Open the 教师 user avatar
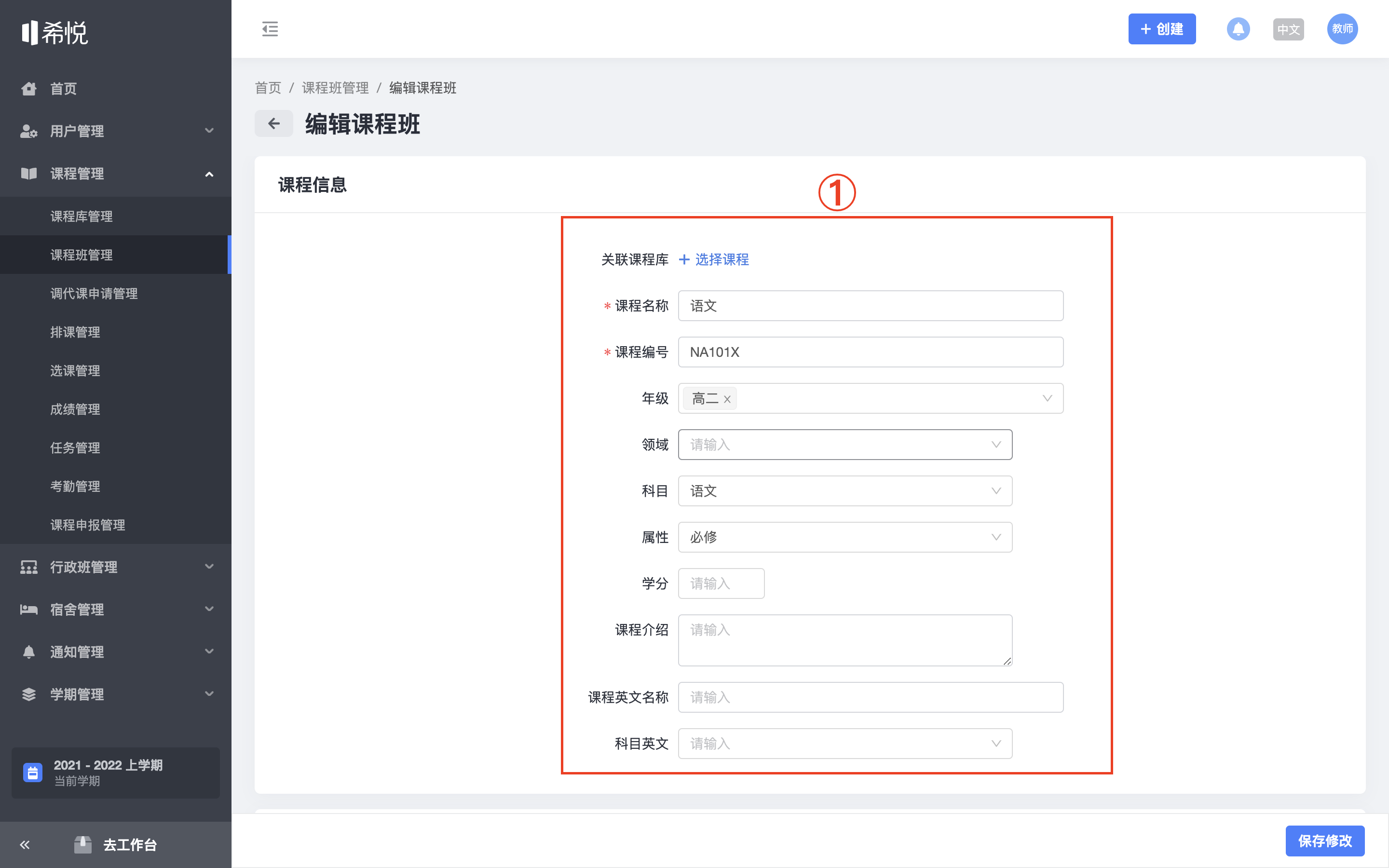 pyautogui.click(x=1342, y=29)
